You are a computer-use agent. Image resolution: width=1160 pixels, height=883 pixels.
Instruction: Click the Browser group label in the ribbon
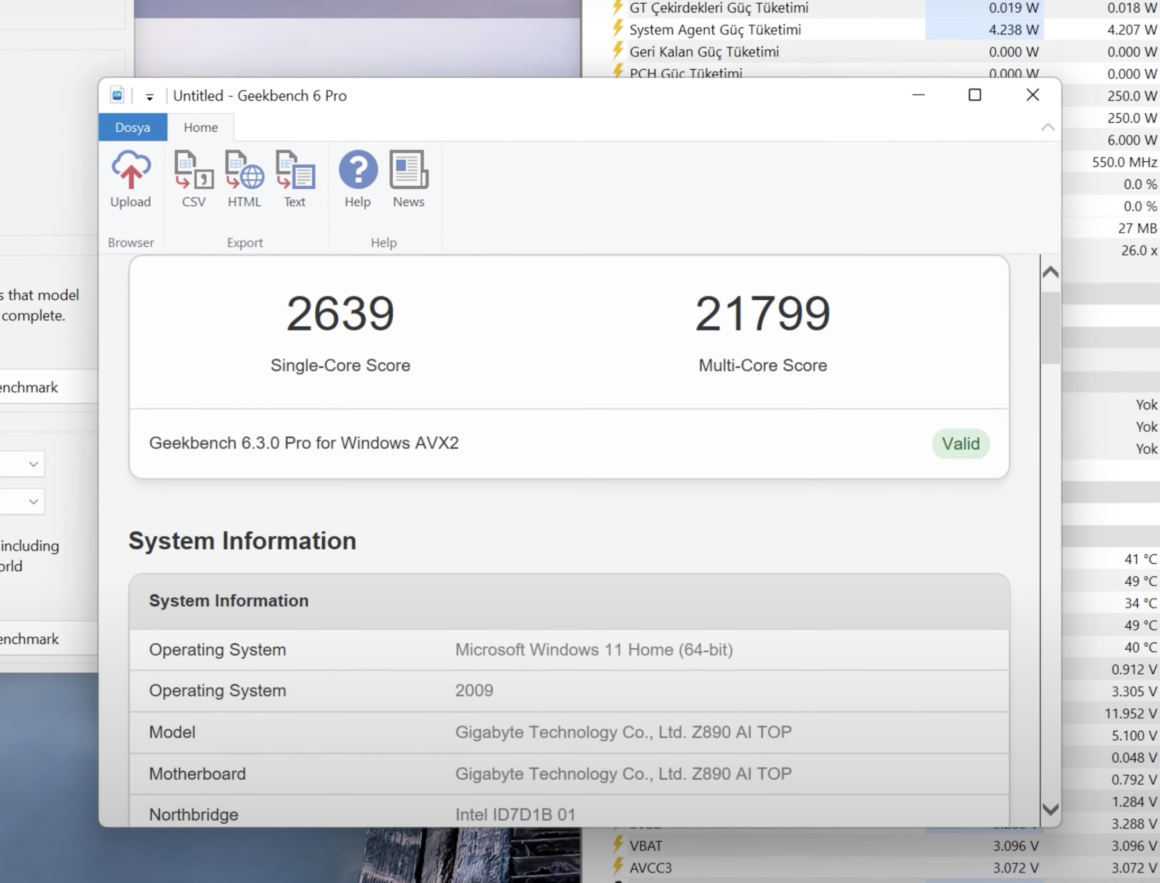click(131, 243)
